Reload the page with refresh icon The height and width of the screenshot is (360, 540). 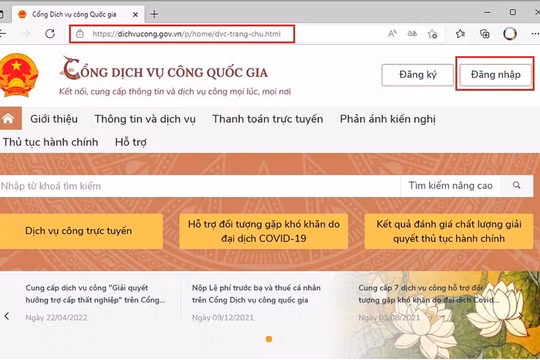point(50,33)
